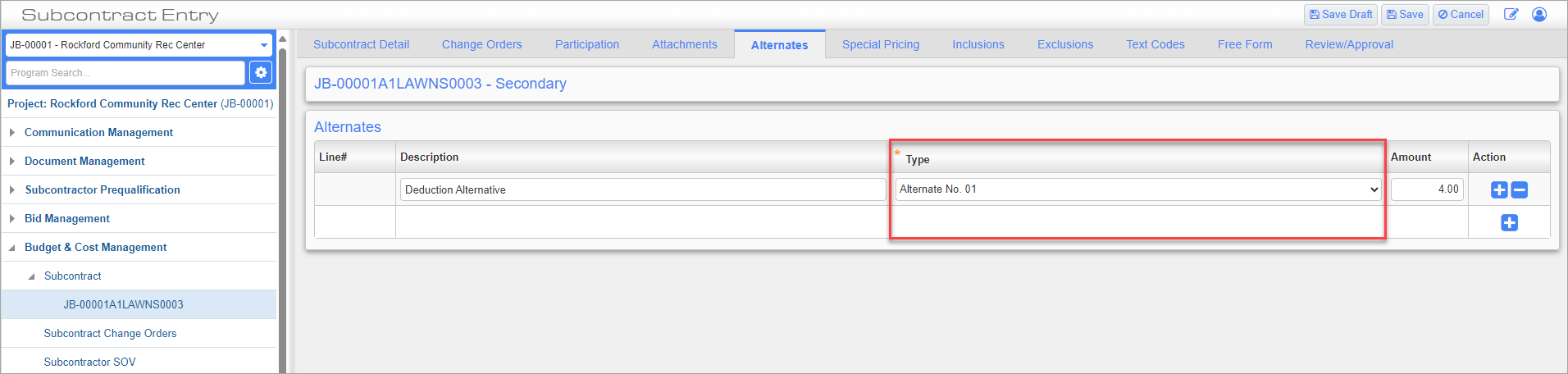Click the sidebar scroll up arrow

(282, 39)
